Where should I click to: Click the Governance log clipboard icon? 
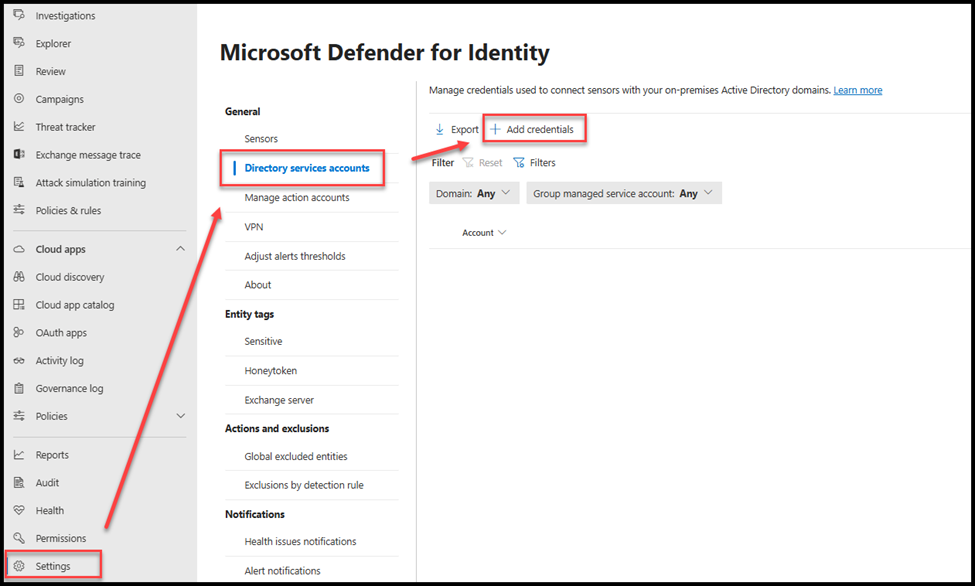pos(19,388)
